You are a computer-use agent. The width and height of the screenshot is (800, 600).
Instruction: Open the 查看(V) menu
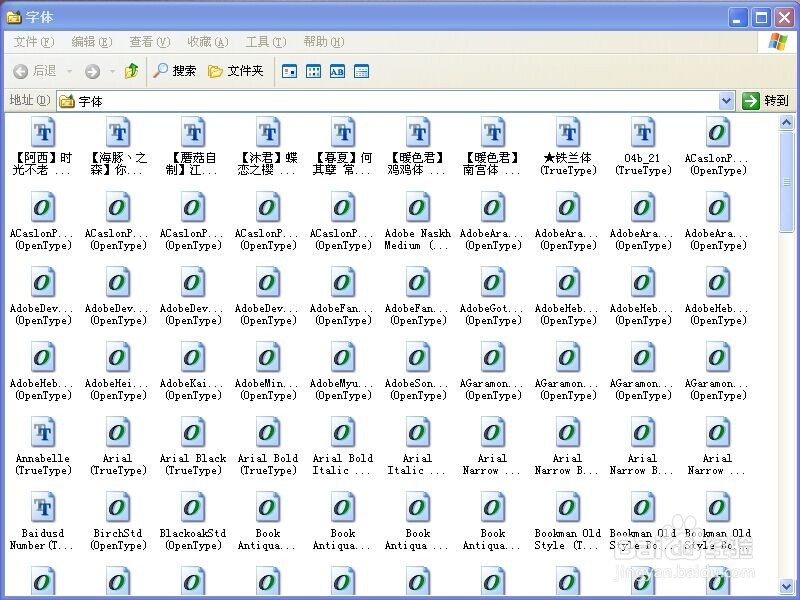[149, 42]
